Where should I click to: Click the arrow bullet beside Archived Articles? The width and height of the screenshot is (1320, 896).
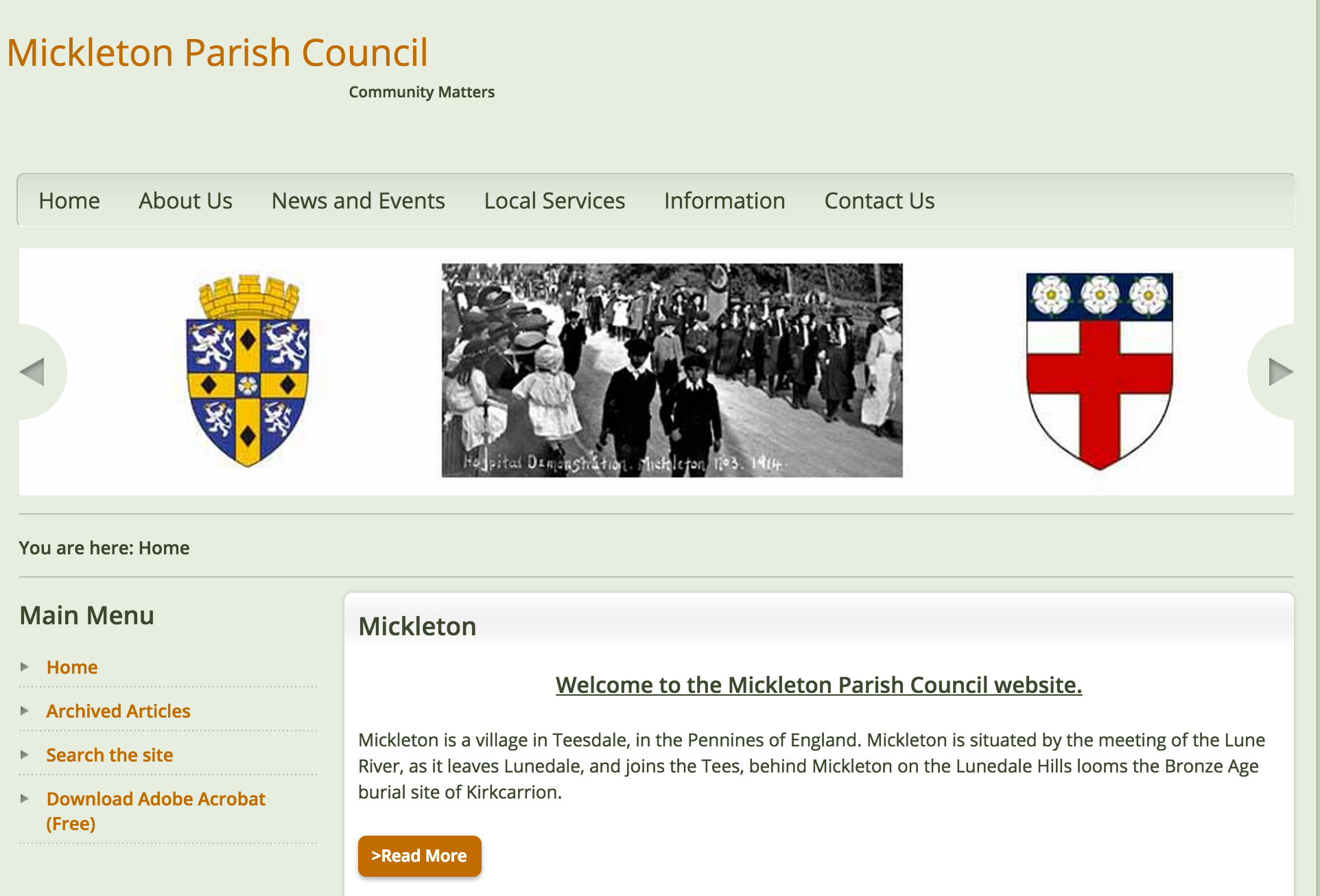pyautogui.click(x=25, y=711)
